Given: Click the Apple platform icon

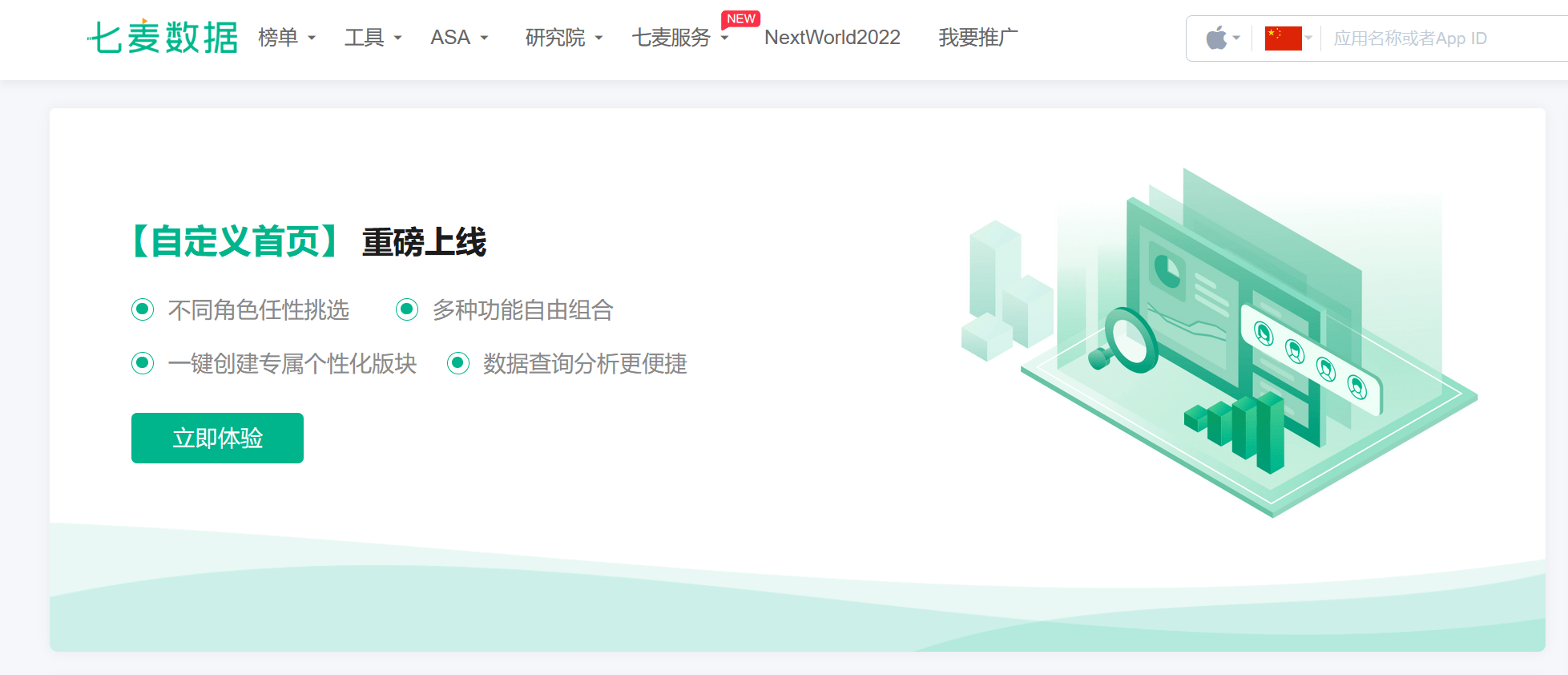Looking at the screenshot, I should coord(1216,38).
